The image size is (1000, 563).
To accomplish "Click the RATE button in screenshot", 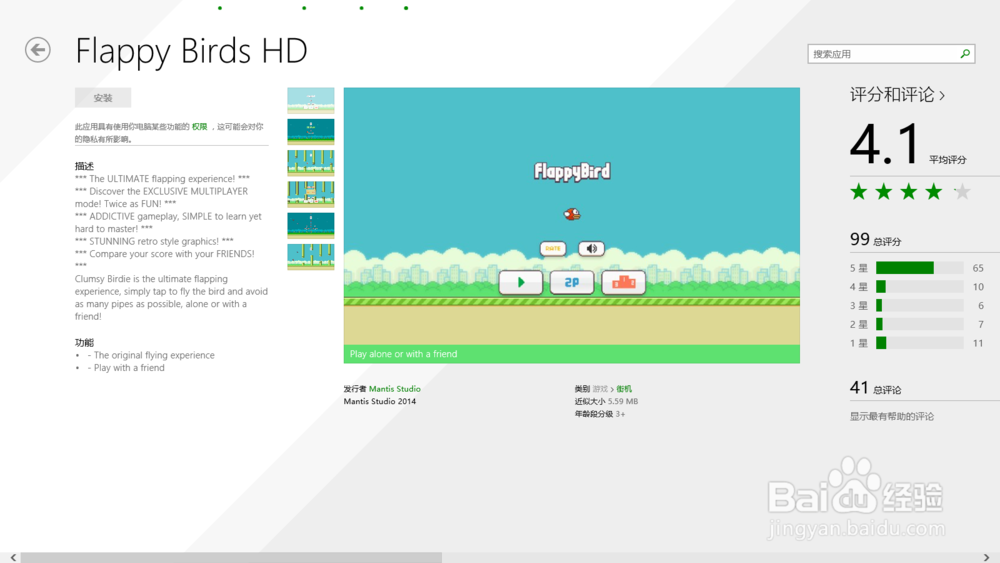I will click(553, 249).
